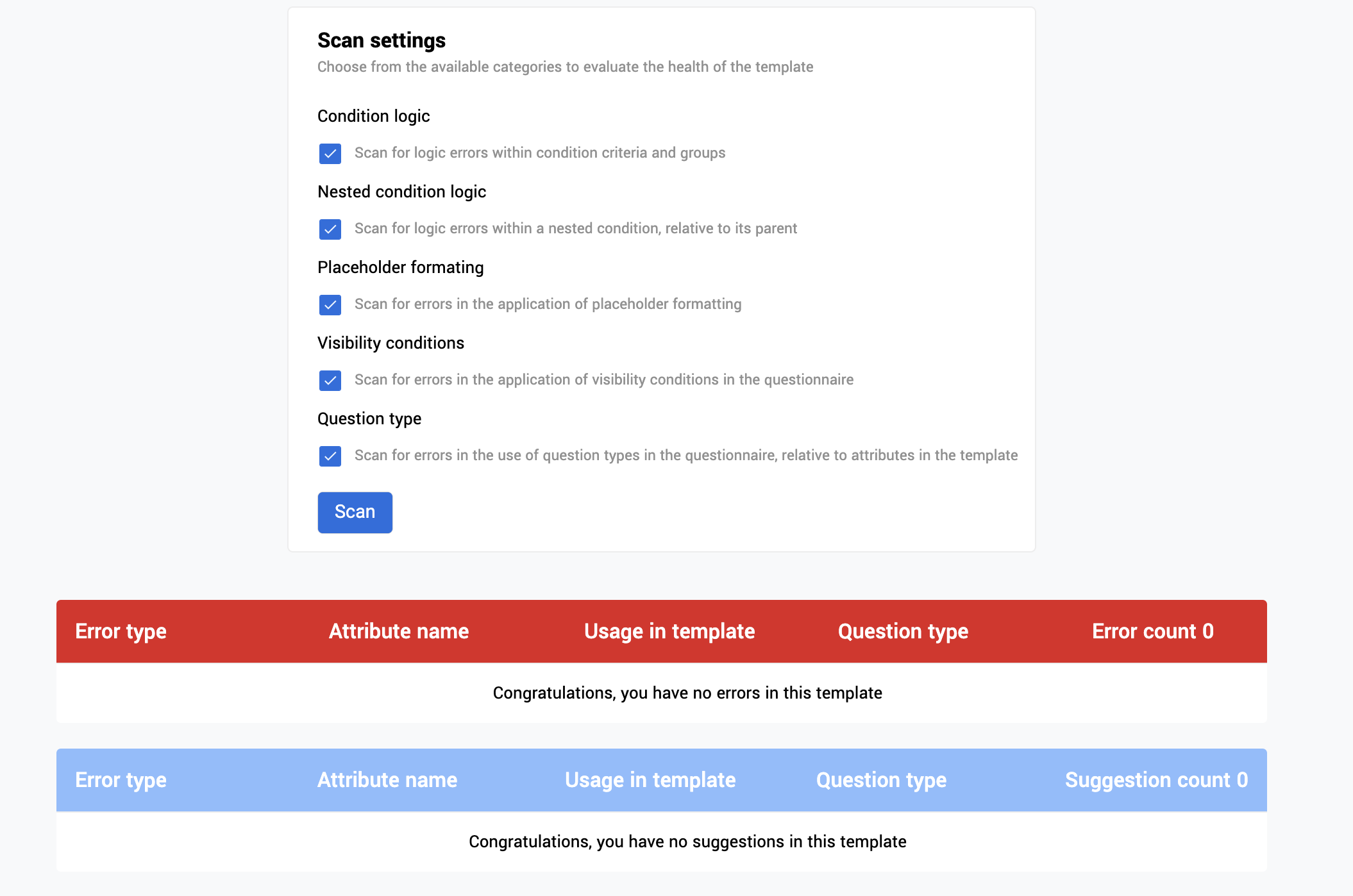Toggle the Nested condition logic checkbox
Image resolution: width=1353 pixels, height=896 pixels.
tap(330, 229)
